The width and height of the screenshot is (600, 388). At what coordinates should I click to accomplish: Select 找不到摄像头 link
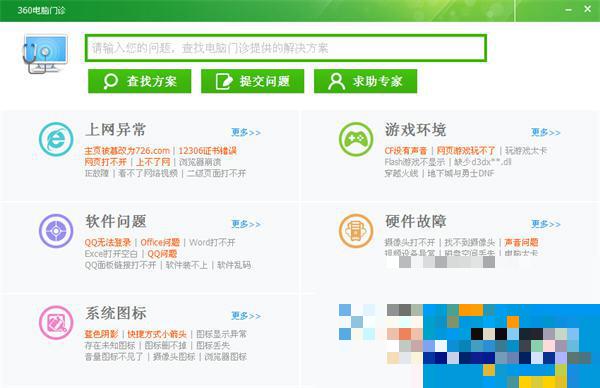(470, 243)
